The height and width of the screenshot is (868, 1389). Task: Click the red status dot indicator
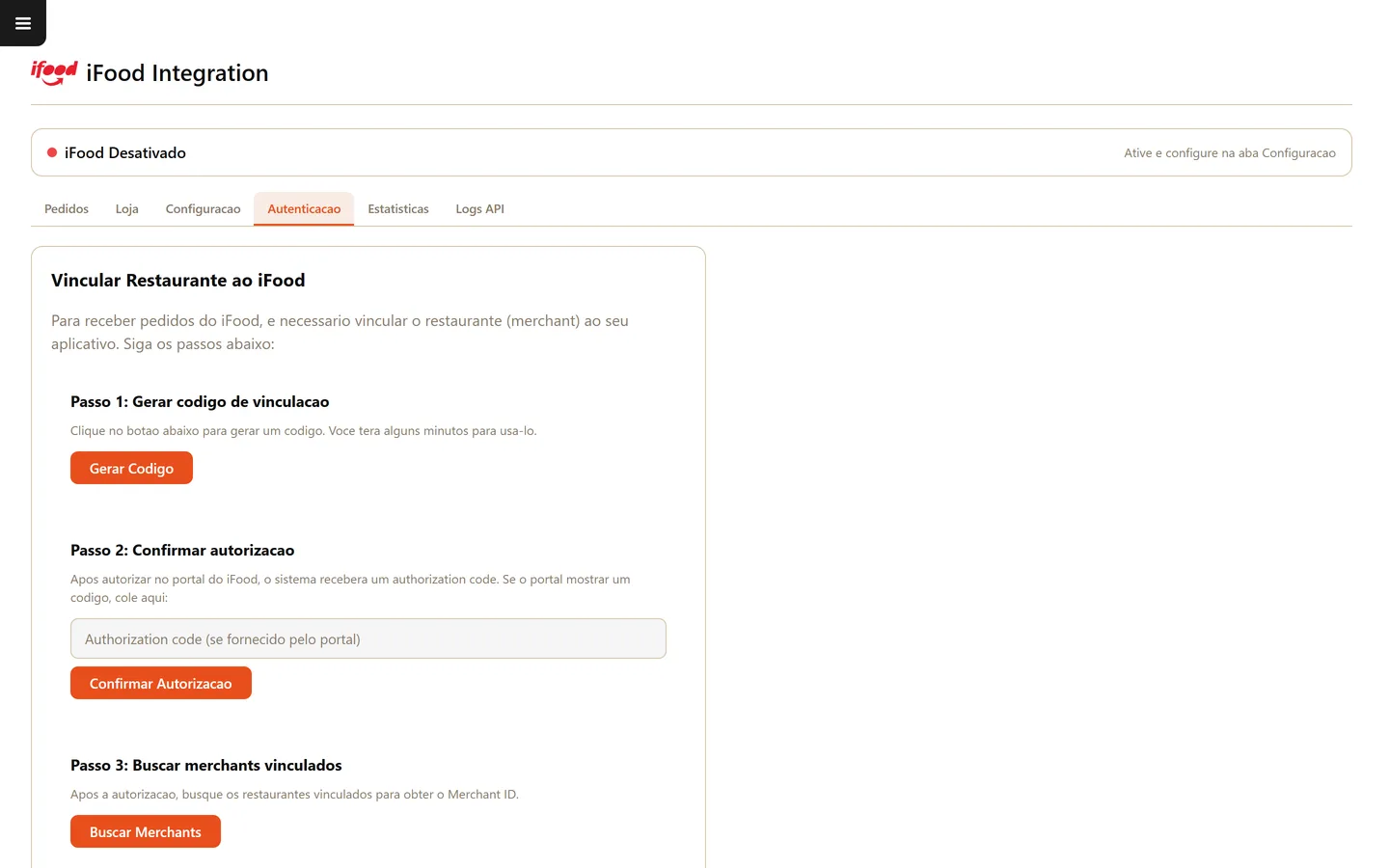(52, 152)
